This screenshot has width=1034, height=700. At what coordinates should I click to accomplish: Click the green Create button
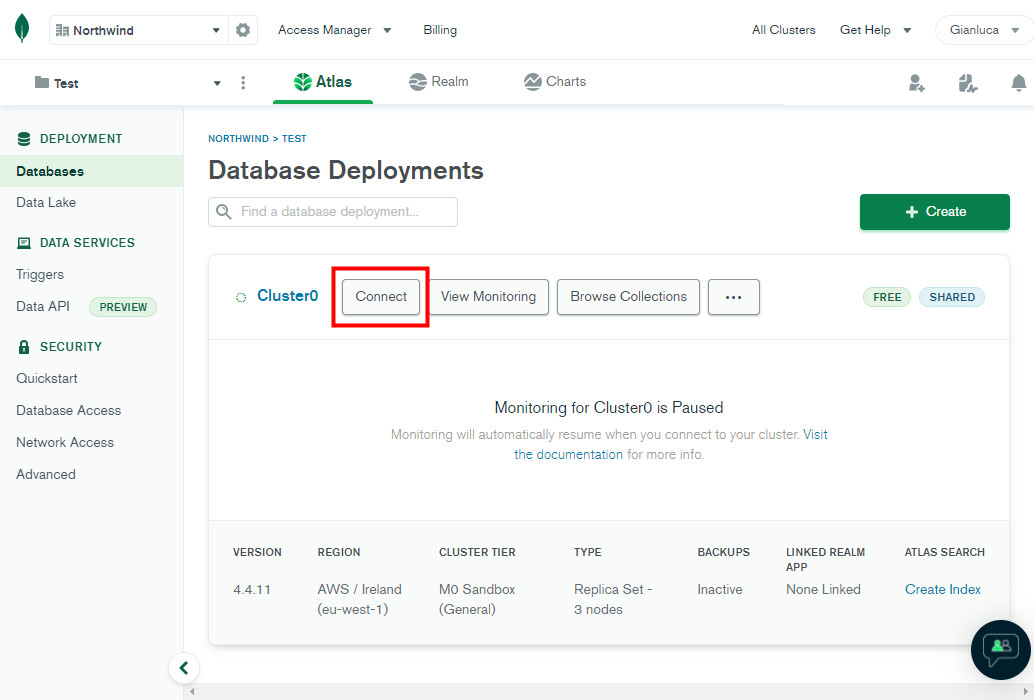tap(934, 212)
